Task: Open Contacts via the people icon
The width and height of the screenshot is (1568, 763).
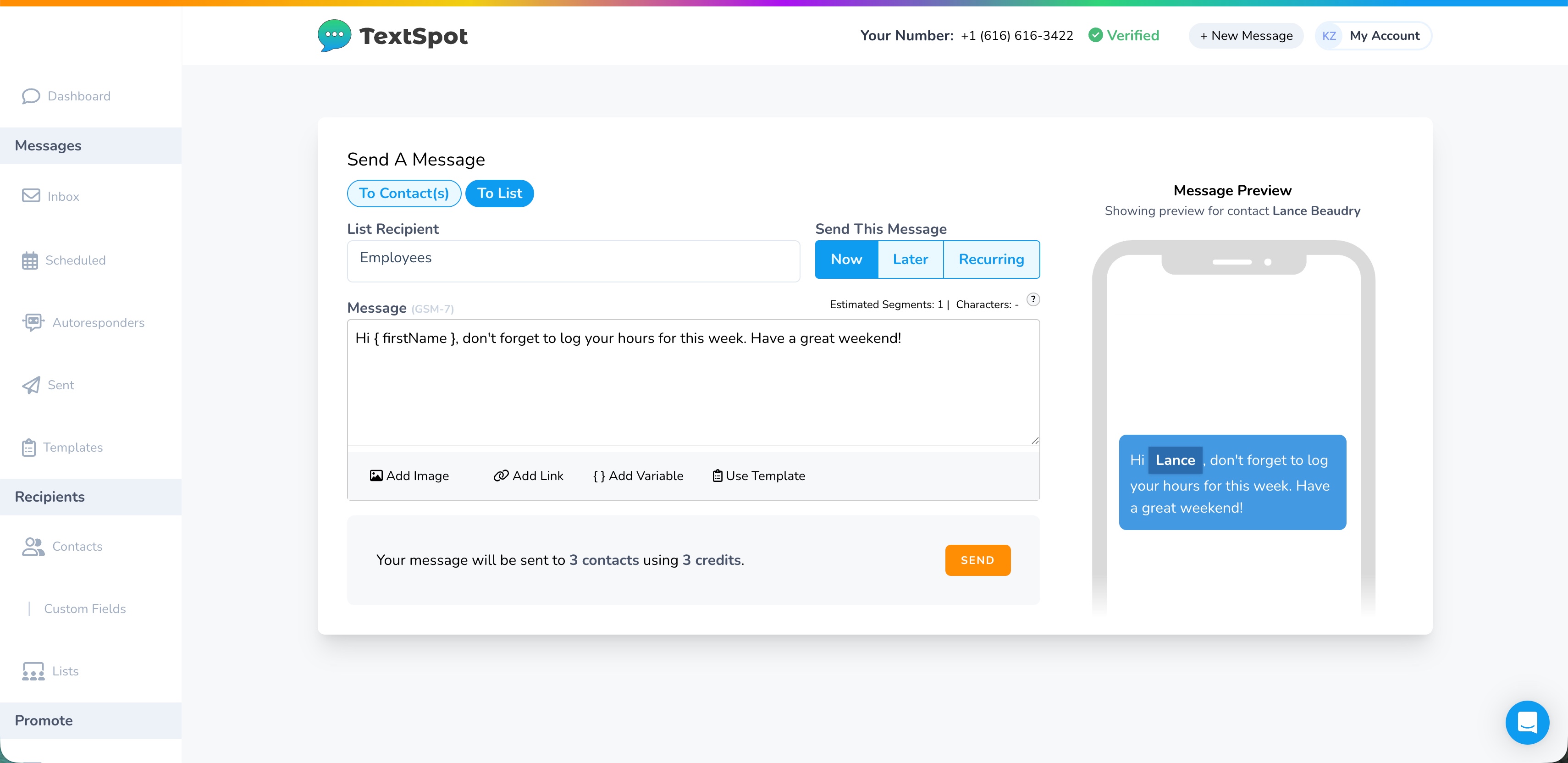Action: tap(33, 546)
